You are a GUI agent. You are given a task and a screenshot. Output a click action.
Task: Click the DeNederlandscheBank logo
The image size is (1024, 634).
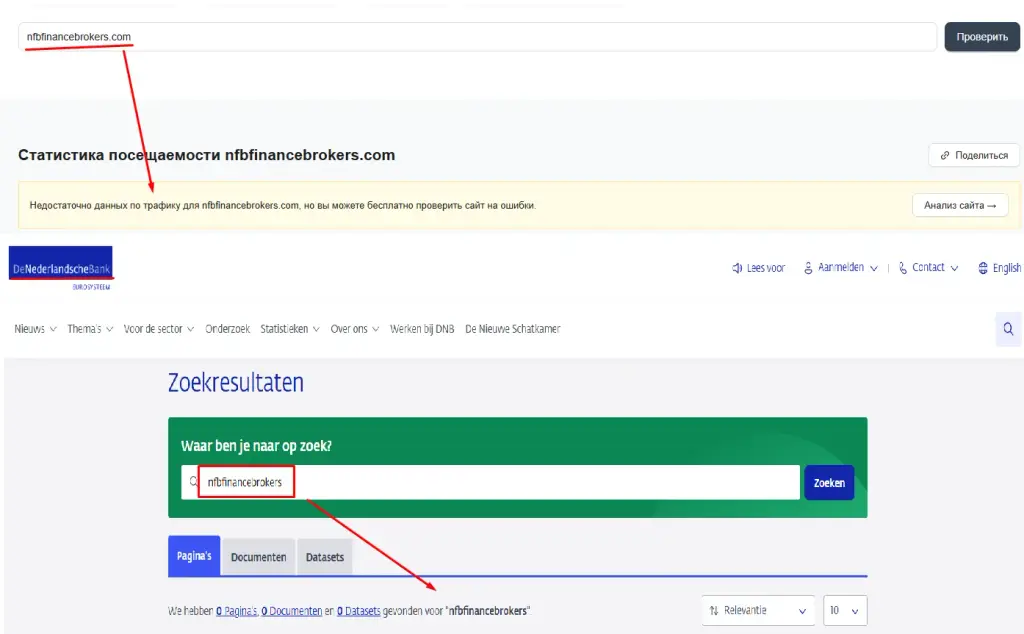[x=61, y=268]
